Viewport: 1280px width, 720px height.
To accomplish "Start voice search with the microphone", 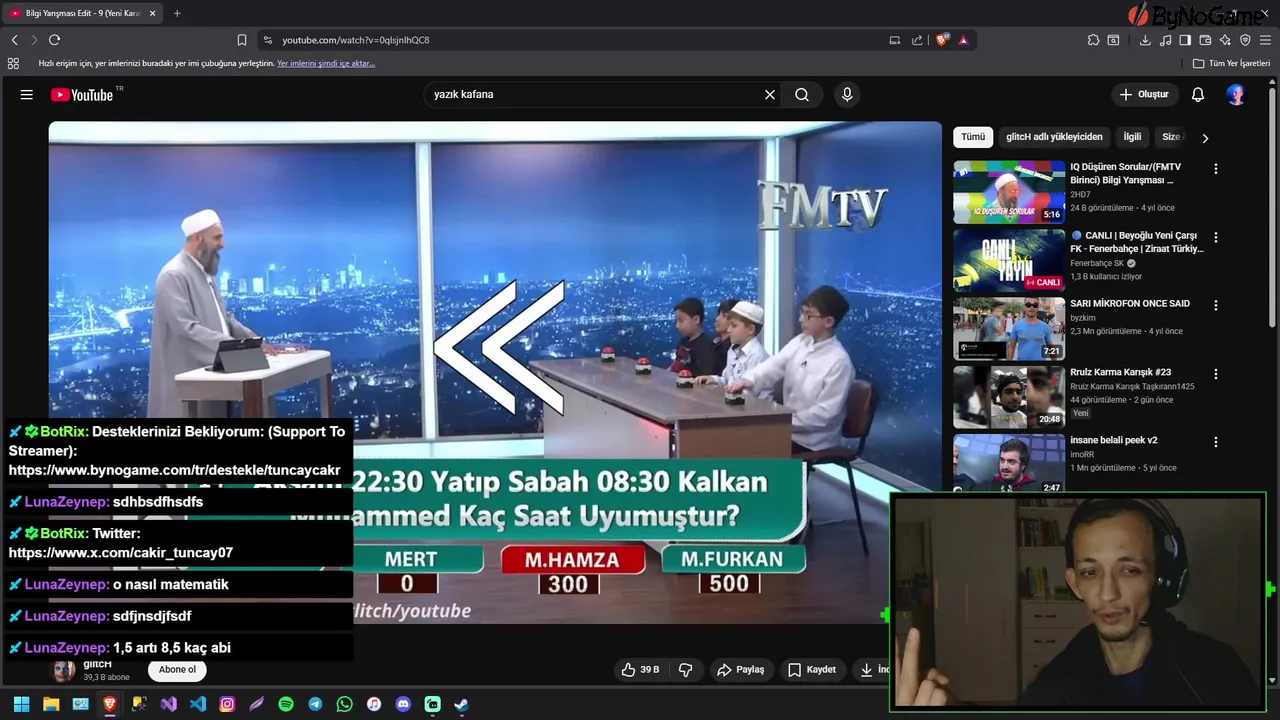I will tap(847, 94).
